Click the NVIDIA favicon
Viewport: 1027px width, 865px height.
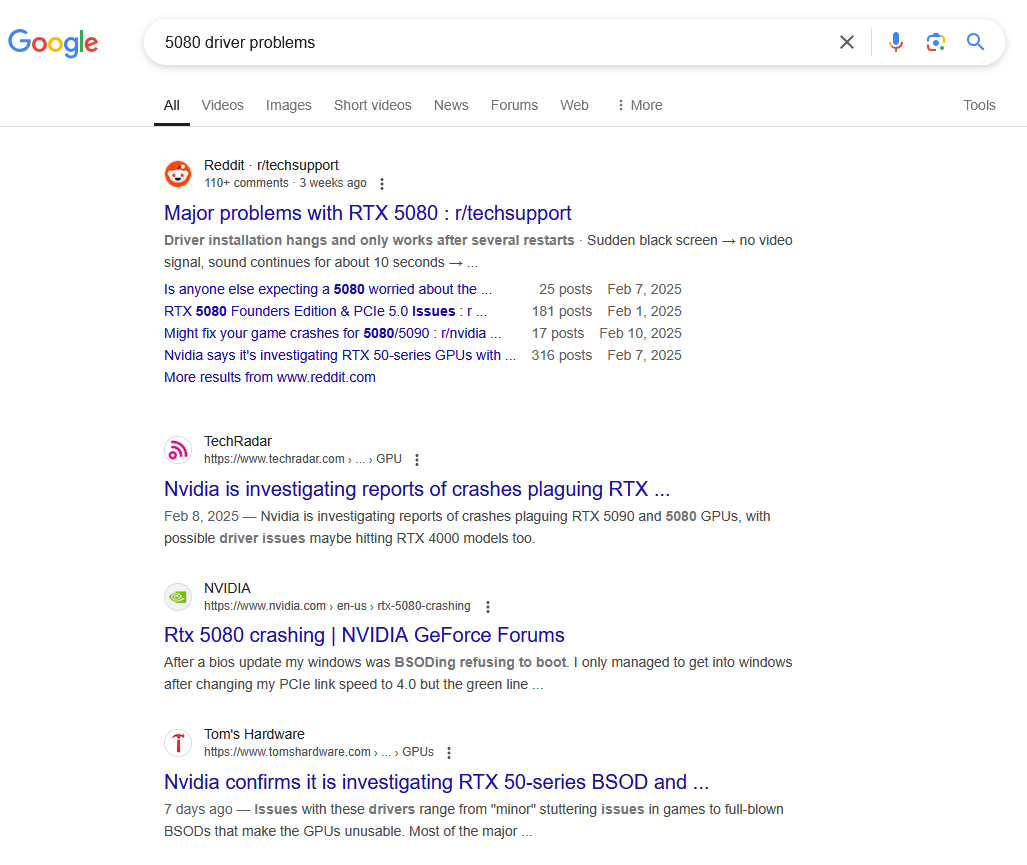177,597
